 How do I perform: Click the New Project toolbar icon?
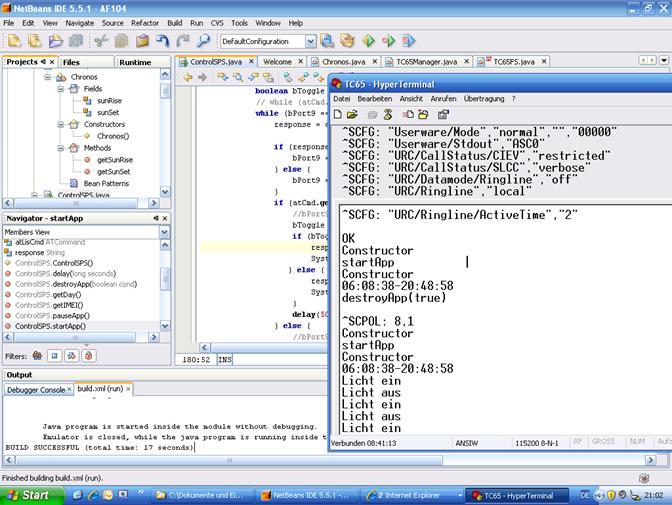pos(35,41)
